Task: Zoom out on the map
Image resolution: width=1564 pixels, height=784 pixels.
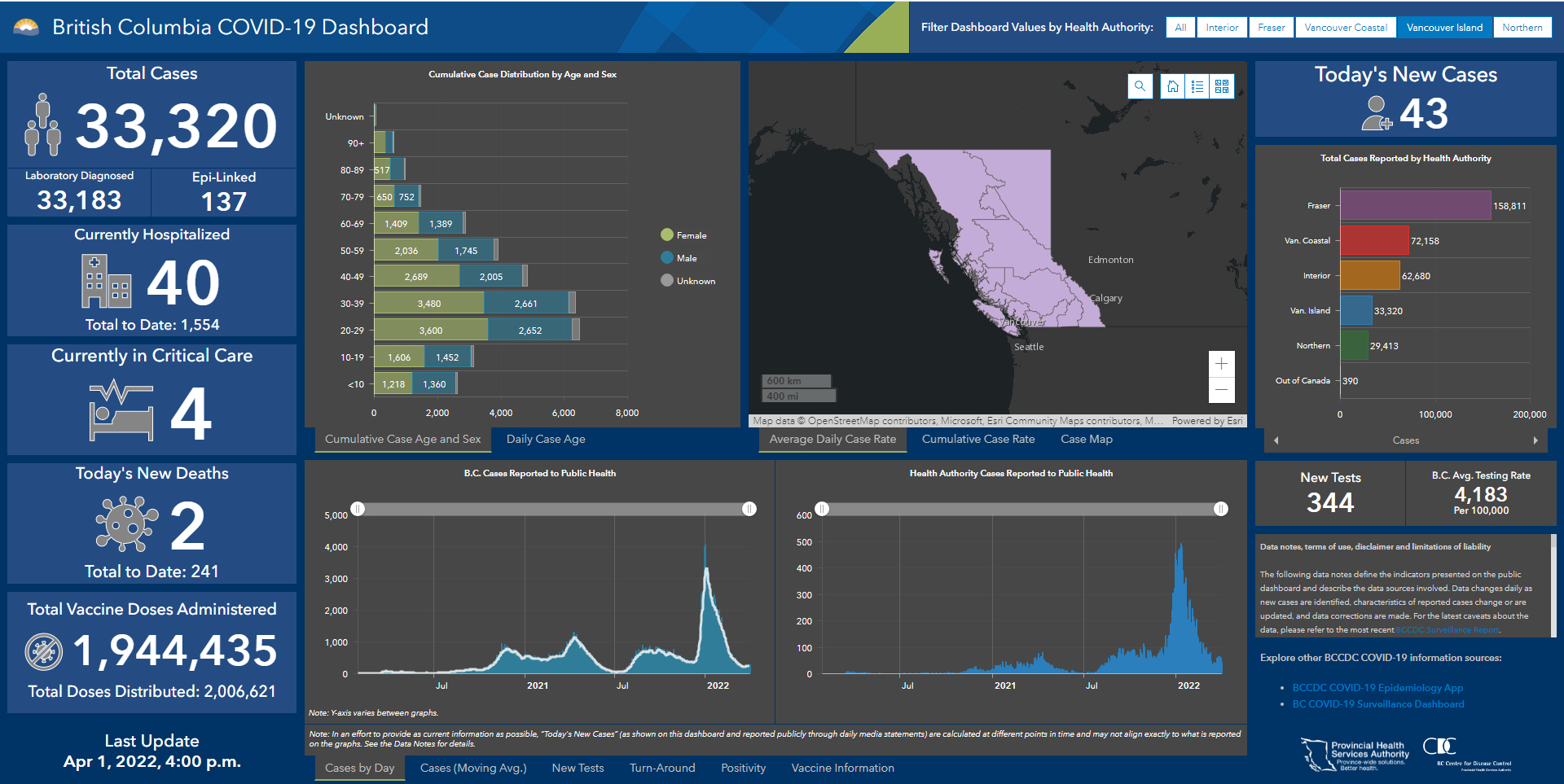Action: point(1221,390)
